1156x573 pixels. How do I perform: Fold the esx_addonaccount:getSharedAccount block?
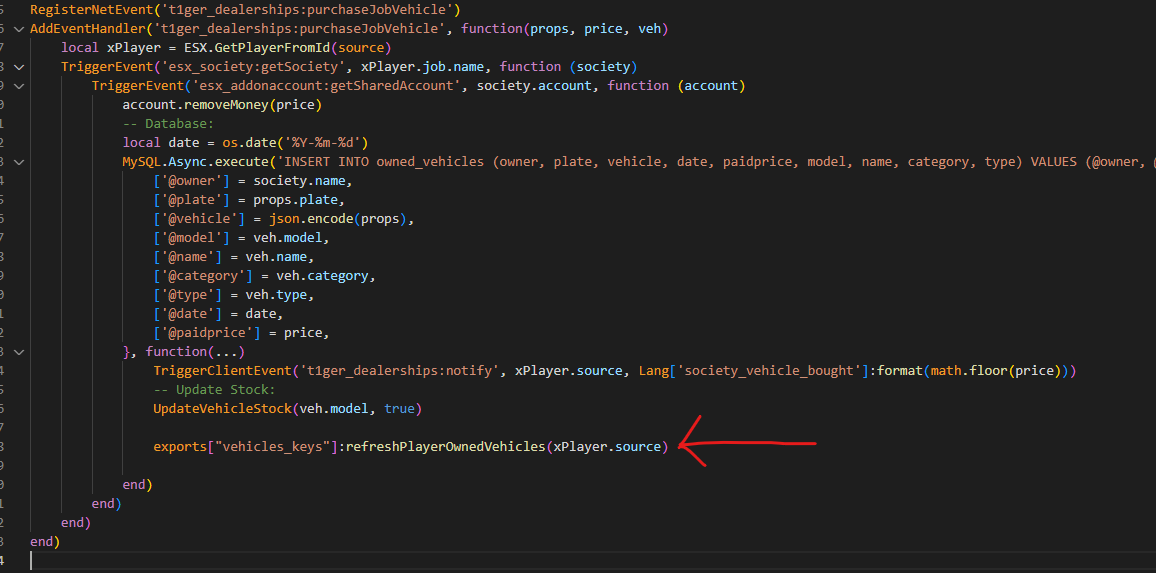[x=17, y=86]
